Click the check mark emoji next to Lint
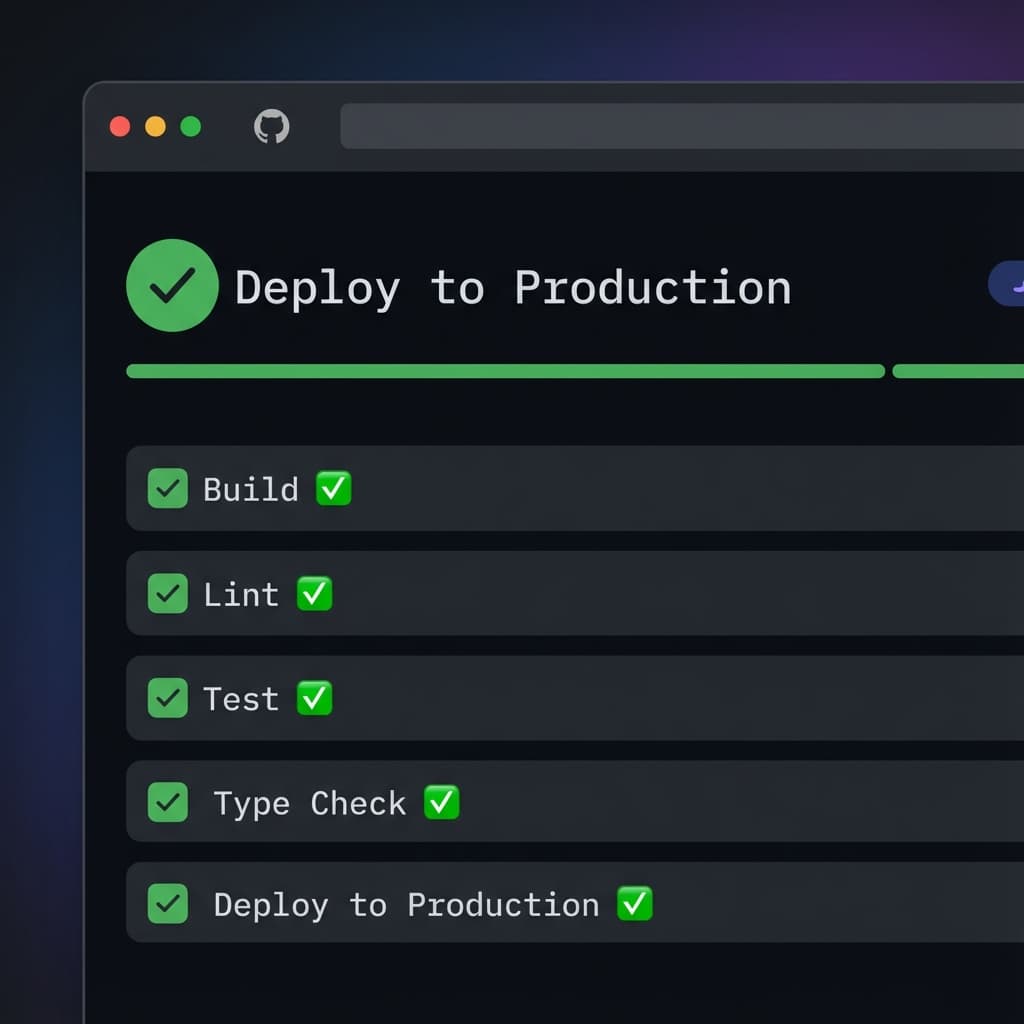1024x1024 pixels. [313, 594]
